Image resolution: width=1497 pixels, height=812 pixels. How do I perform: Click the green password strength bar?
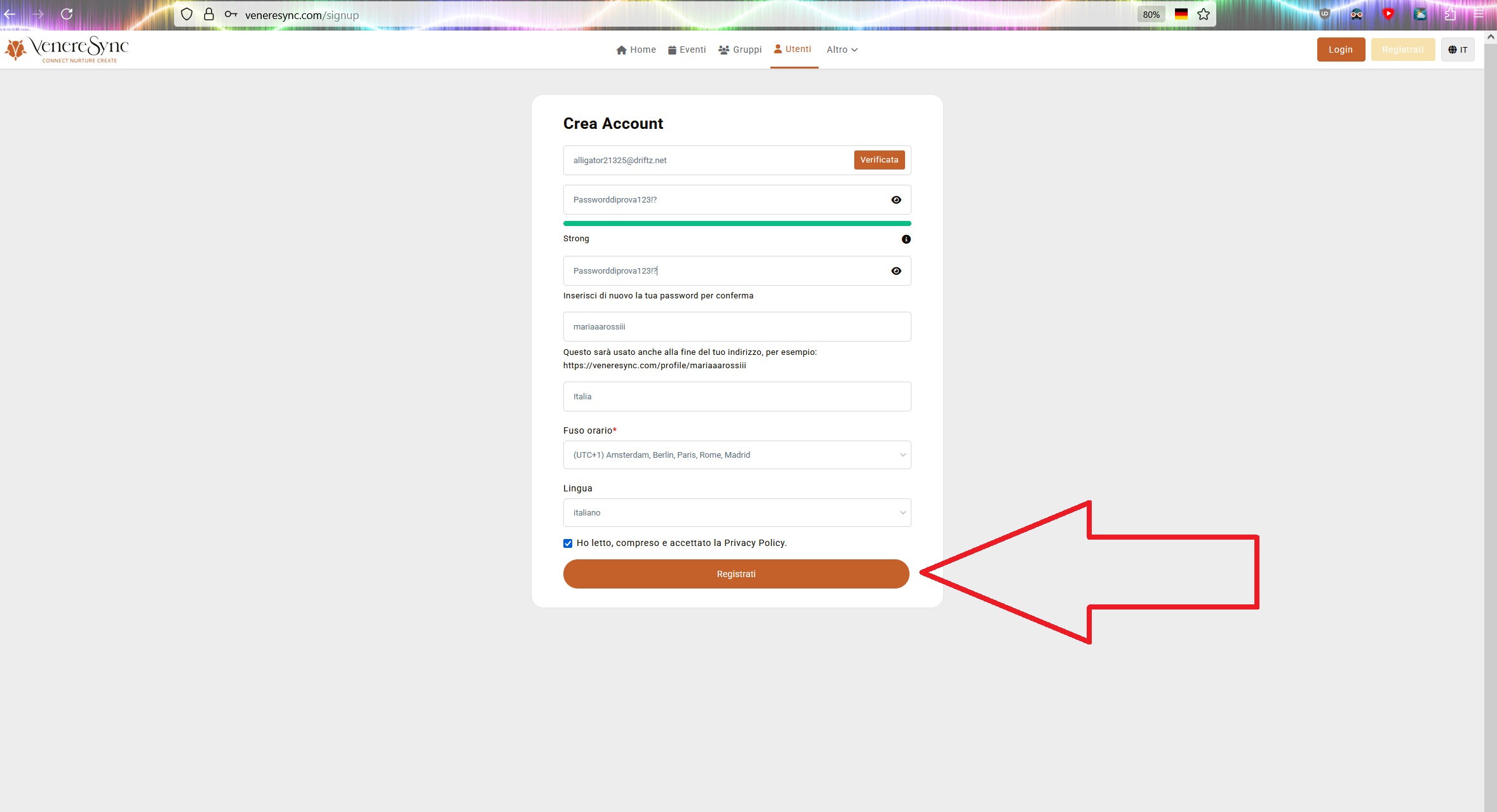pyautogui.click(x=737, y=223)
